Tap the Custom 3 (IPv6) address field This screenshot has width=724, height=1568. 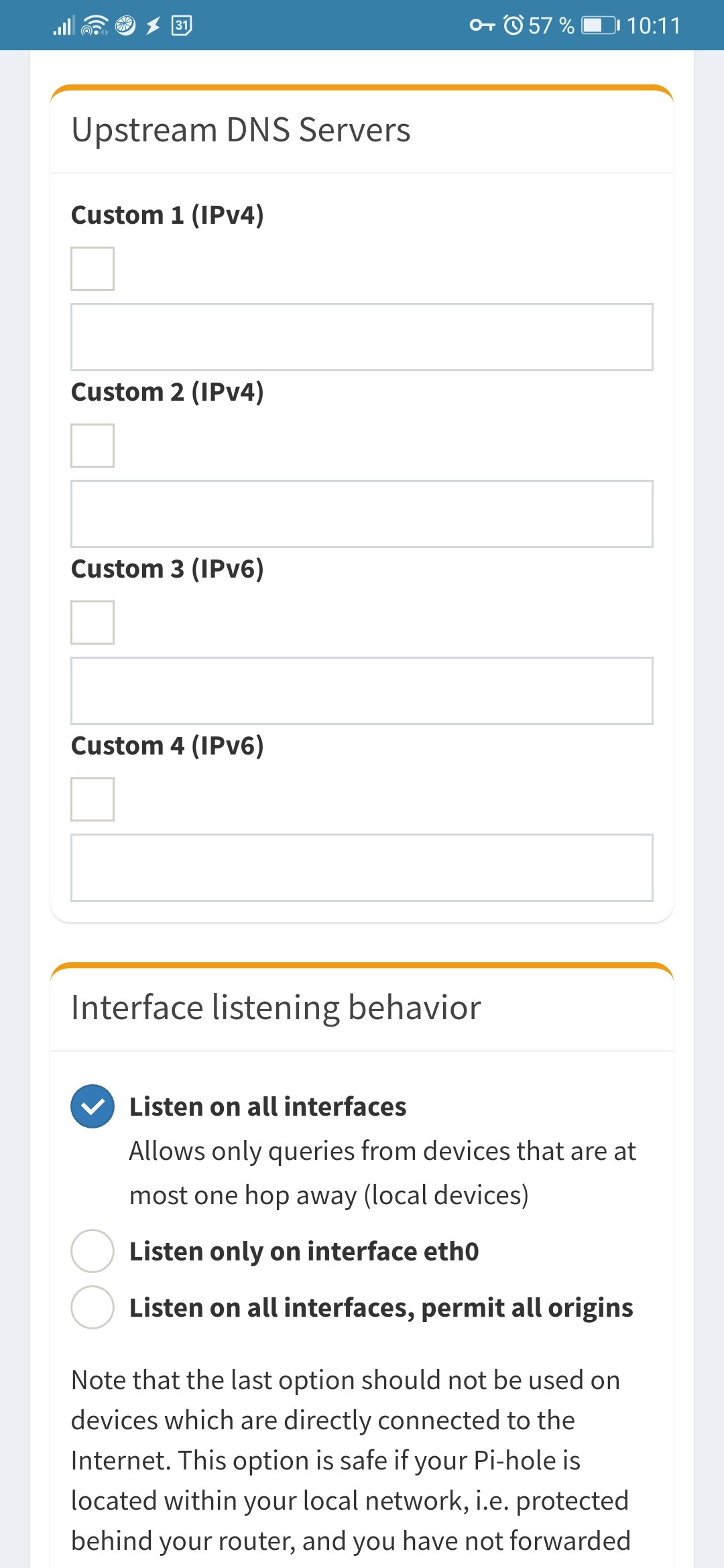click(362, 691)
